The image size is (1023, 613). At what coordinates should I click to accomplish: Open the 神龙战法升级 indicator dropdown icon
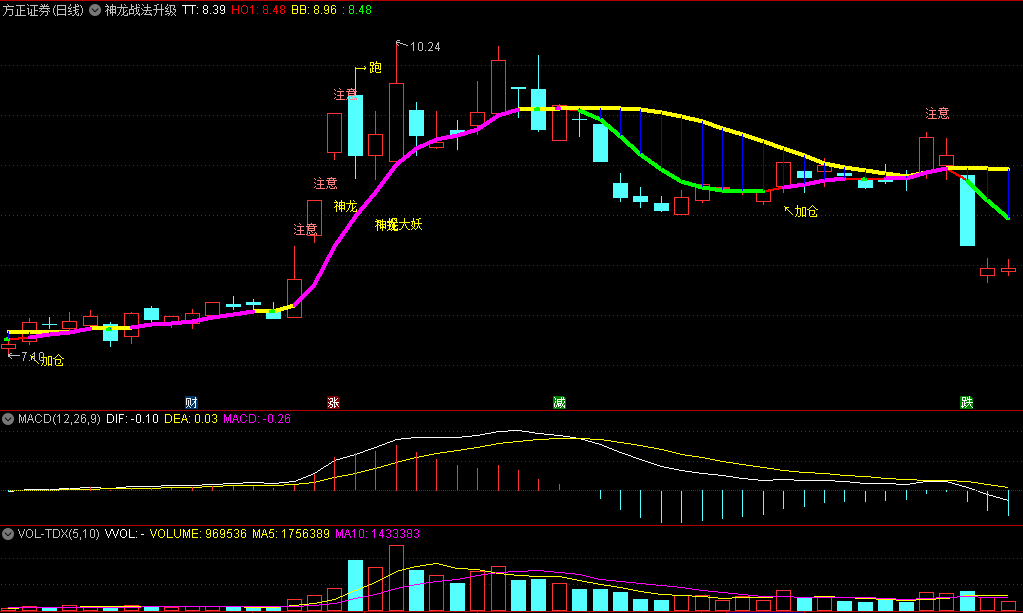click(x=95, y=10)
